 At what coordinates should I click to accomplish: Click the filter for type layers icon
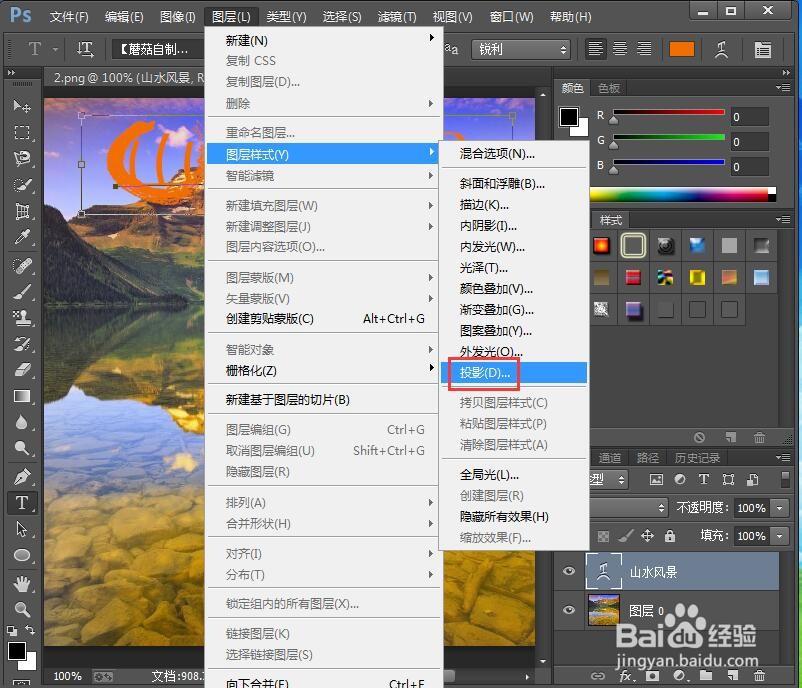704,480
